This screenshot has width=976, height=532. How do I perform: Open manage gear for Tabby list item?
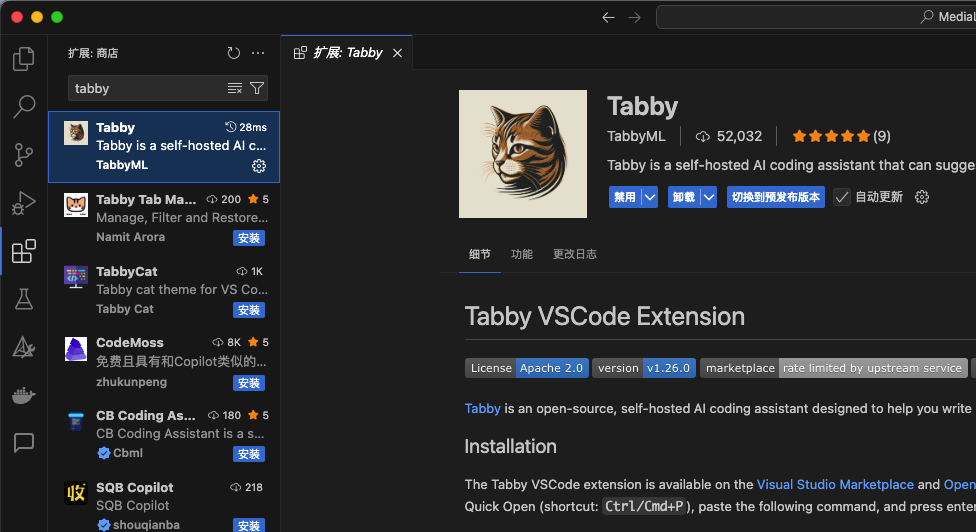(258, 166)
